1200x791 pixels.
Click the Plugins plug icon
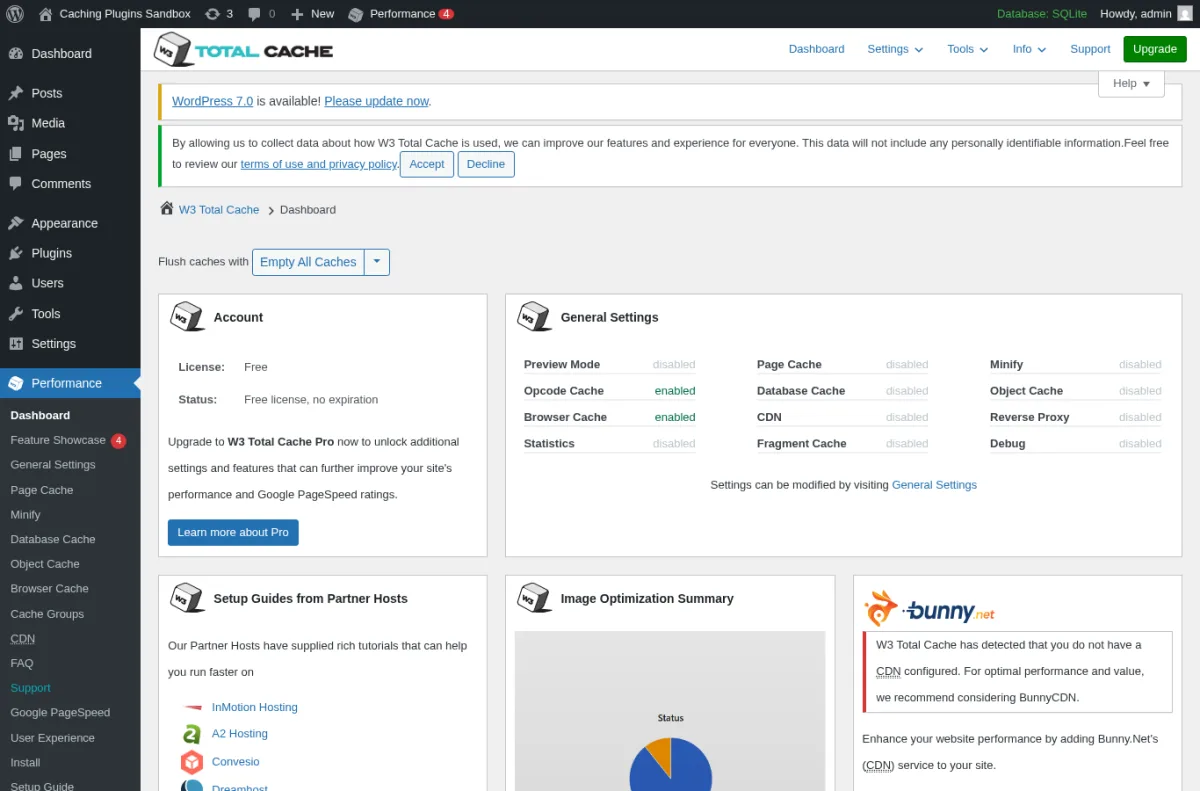pos(15,253)
